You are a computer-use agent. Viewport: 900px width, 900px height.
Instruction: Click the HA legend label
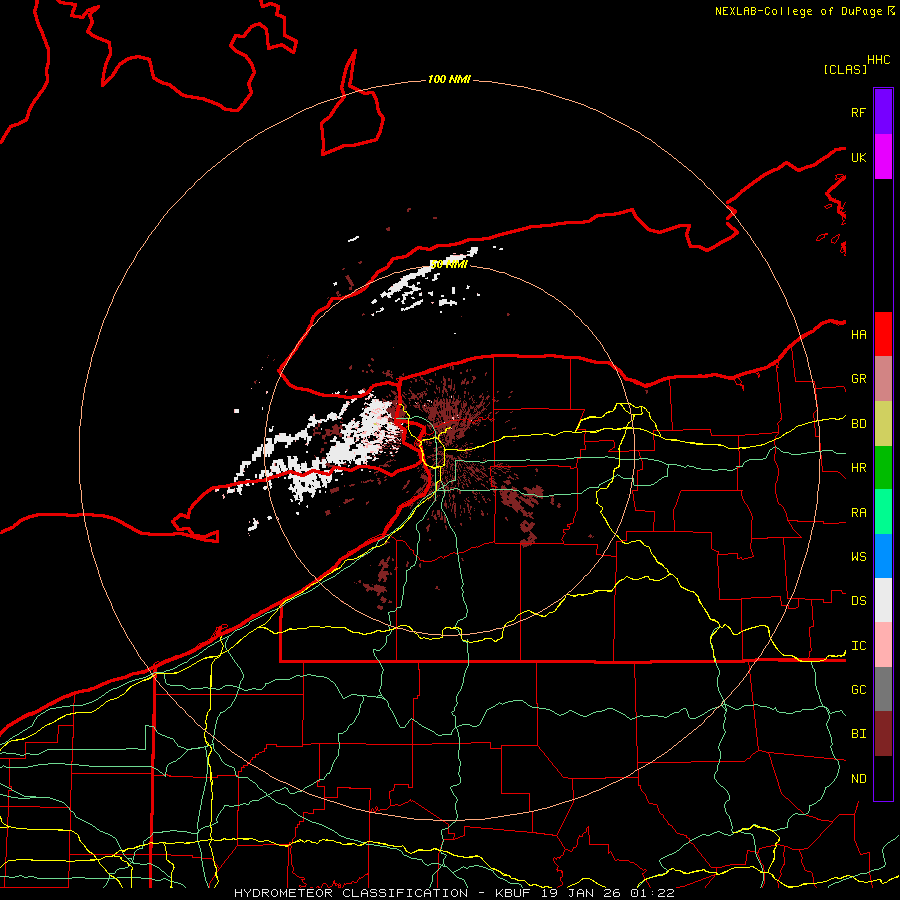pos(858,334)
